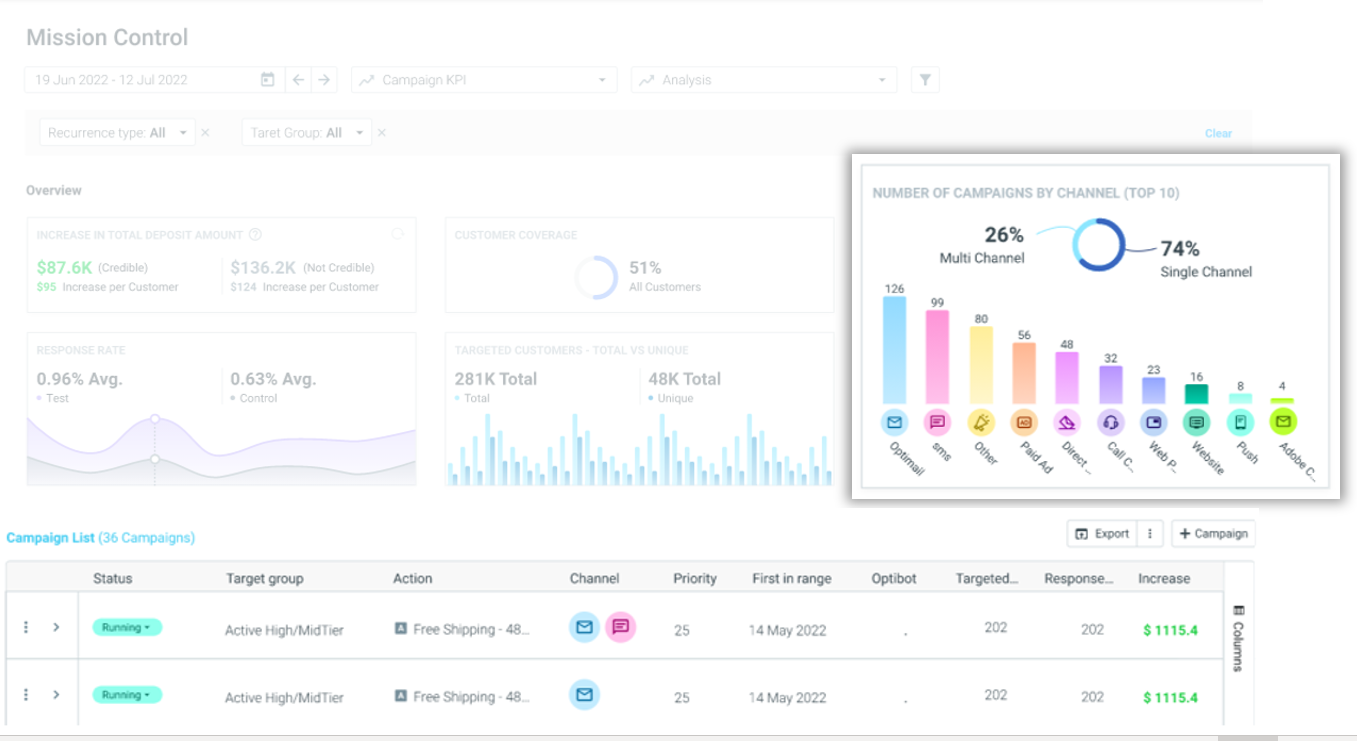1357x741 pixels.
Task: Go to the previous date range arrow
Action: pyautogui.click(x=298, y=80)
